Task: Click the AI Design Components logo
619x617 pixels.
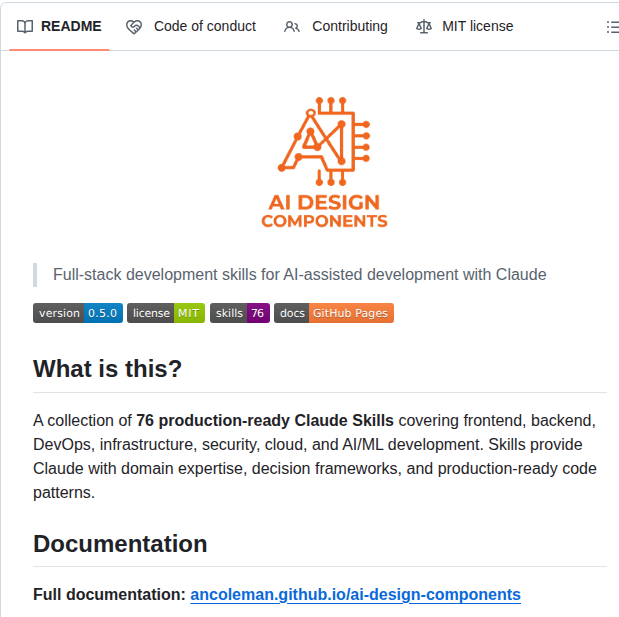Action: (324, 162)
